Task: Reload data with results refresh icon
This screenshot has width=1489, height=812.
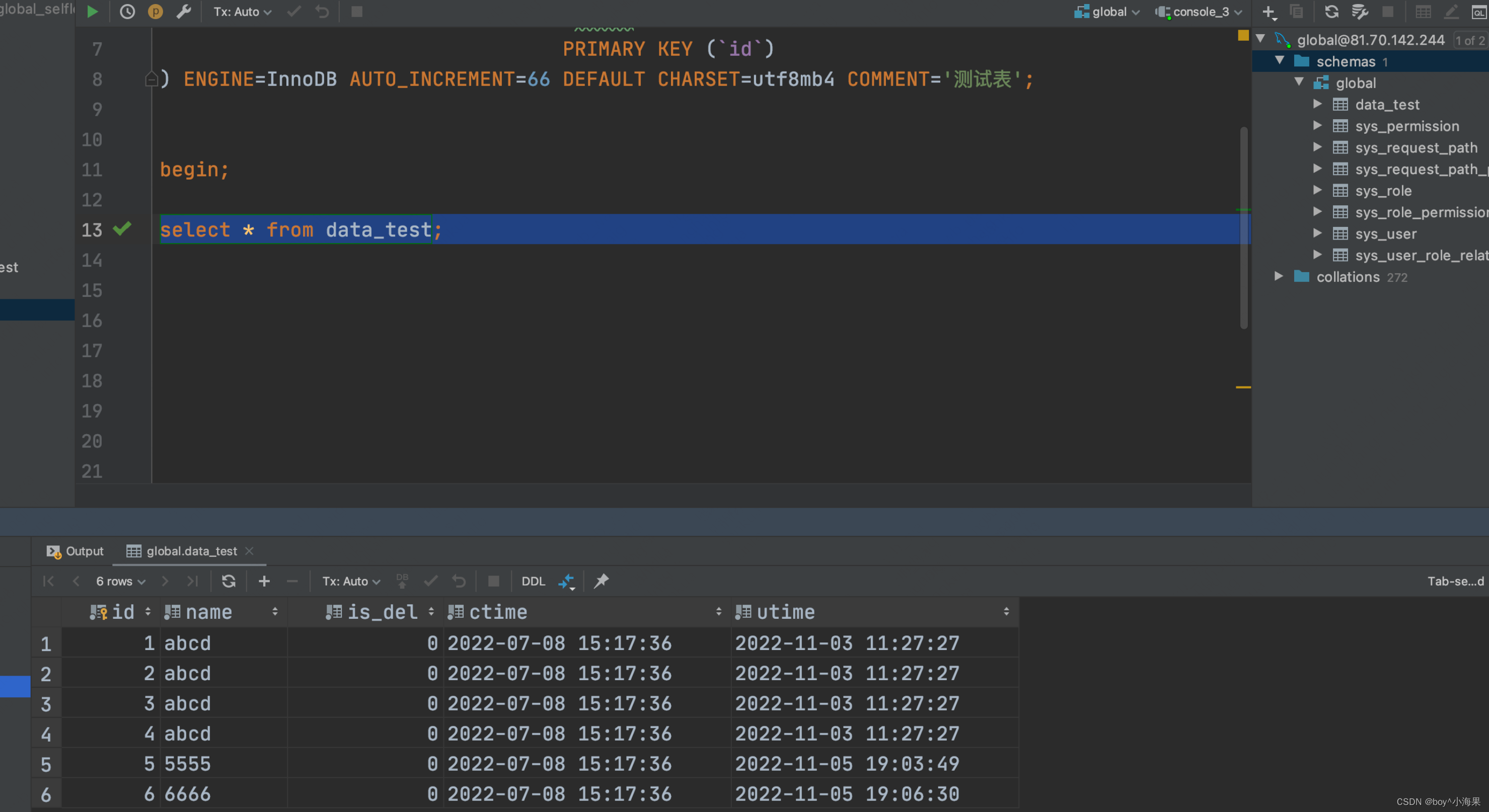Action: [229, 581]
